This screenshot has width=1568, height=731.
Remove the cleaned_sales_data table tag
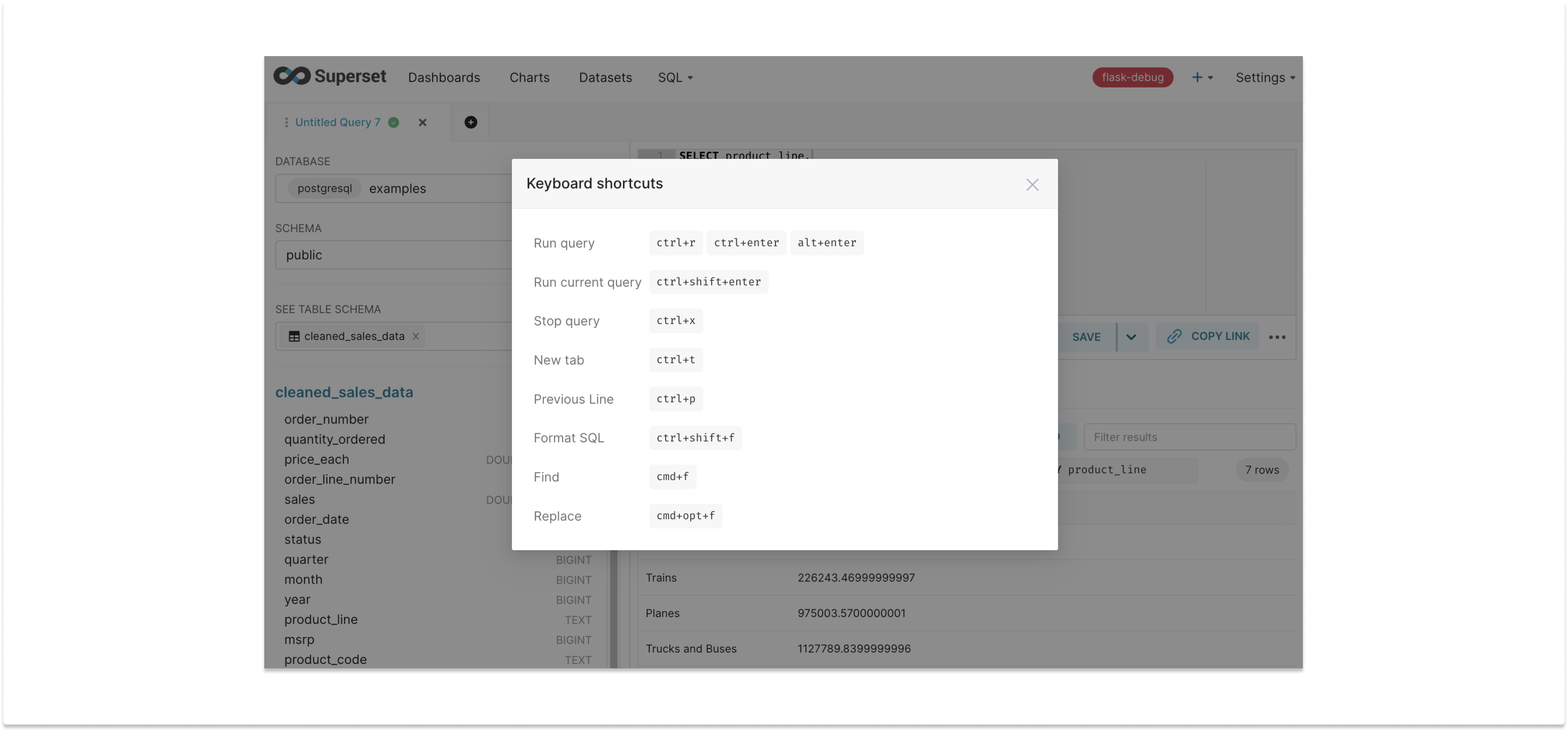pyautogui.click(x=416, y=337)
